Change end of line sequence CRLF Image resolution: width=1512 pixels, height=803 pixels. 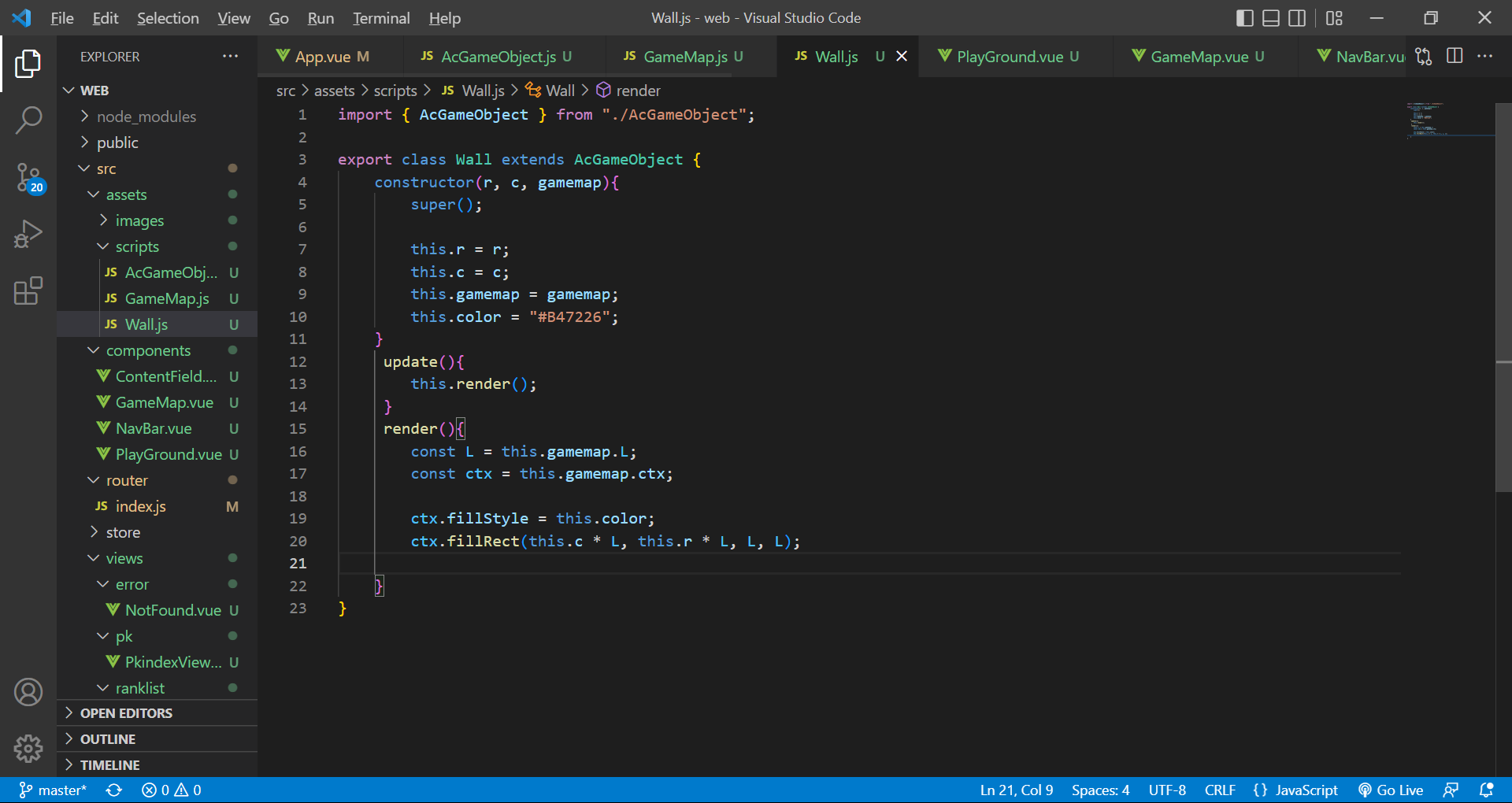1220,790
